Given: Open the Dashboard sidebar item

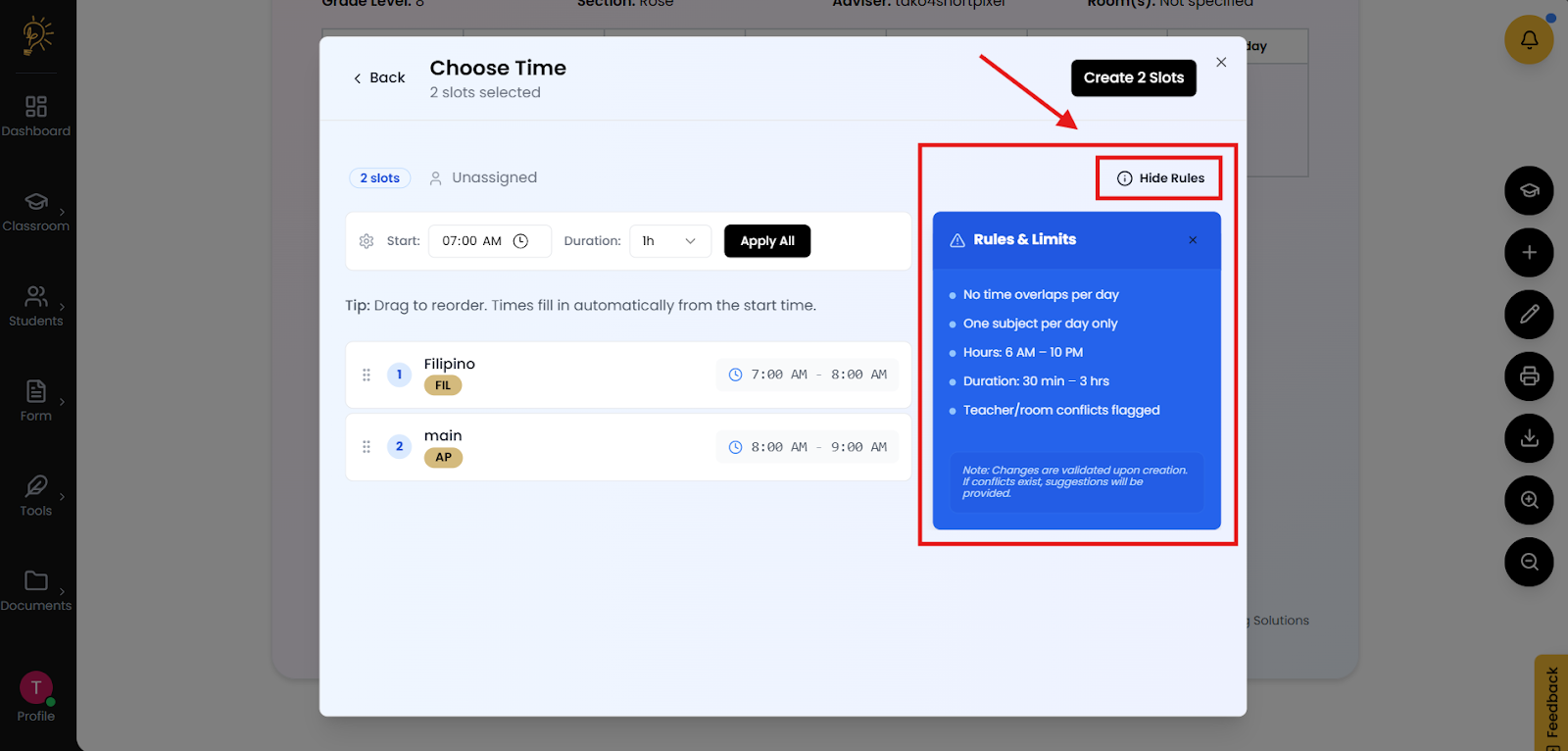Looking at the screenshot, I should tap(36, 116).
